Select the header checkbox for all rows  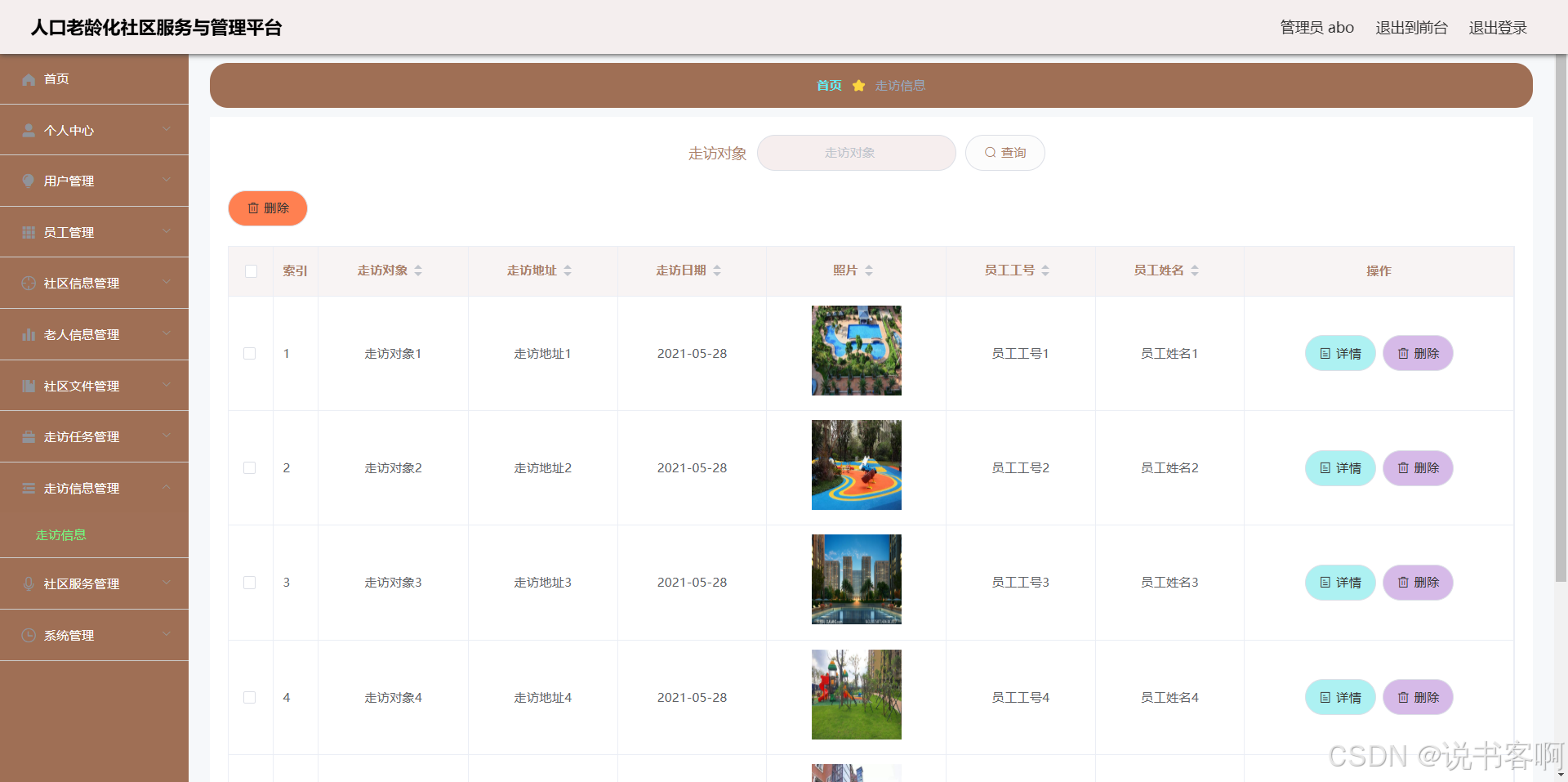[x=251, y=271]
